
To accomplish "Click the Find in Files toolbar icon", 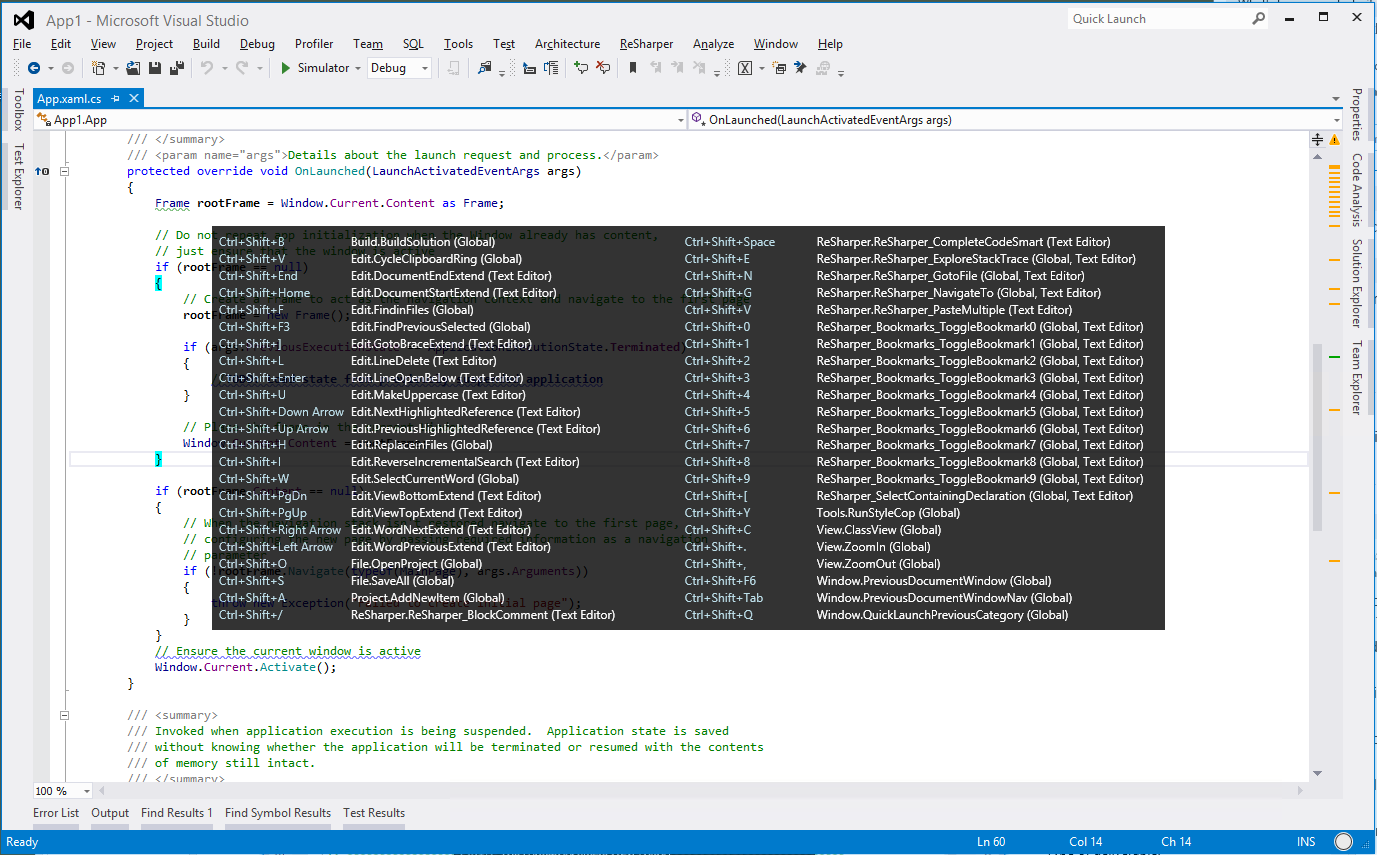I will click(x=485, y=68).
